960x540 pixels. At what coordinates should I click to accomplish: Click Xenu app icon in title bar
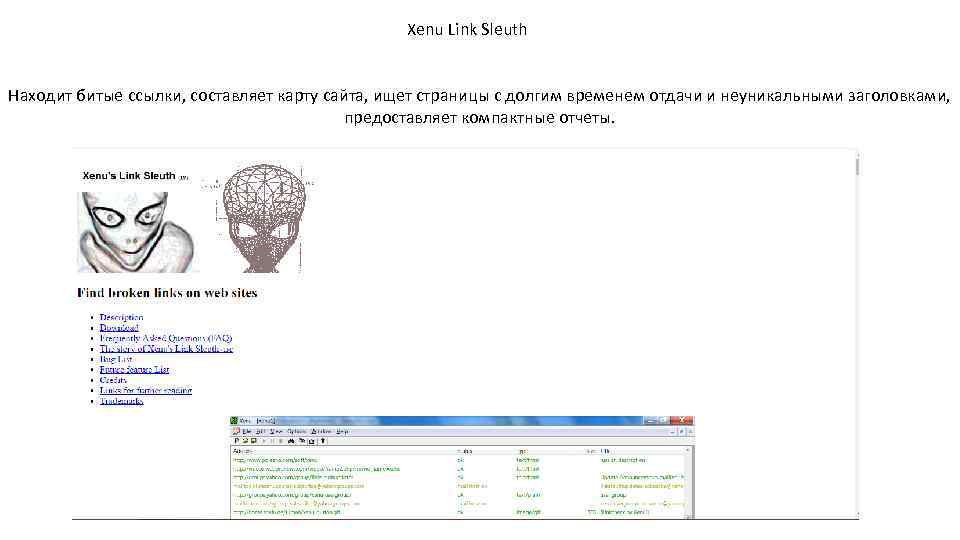234,421
